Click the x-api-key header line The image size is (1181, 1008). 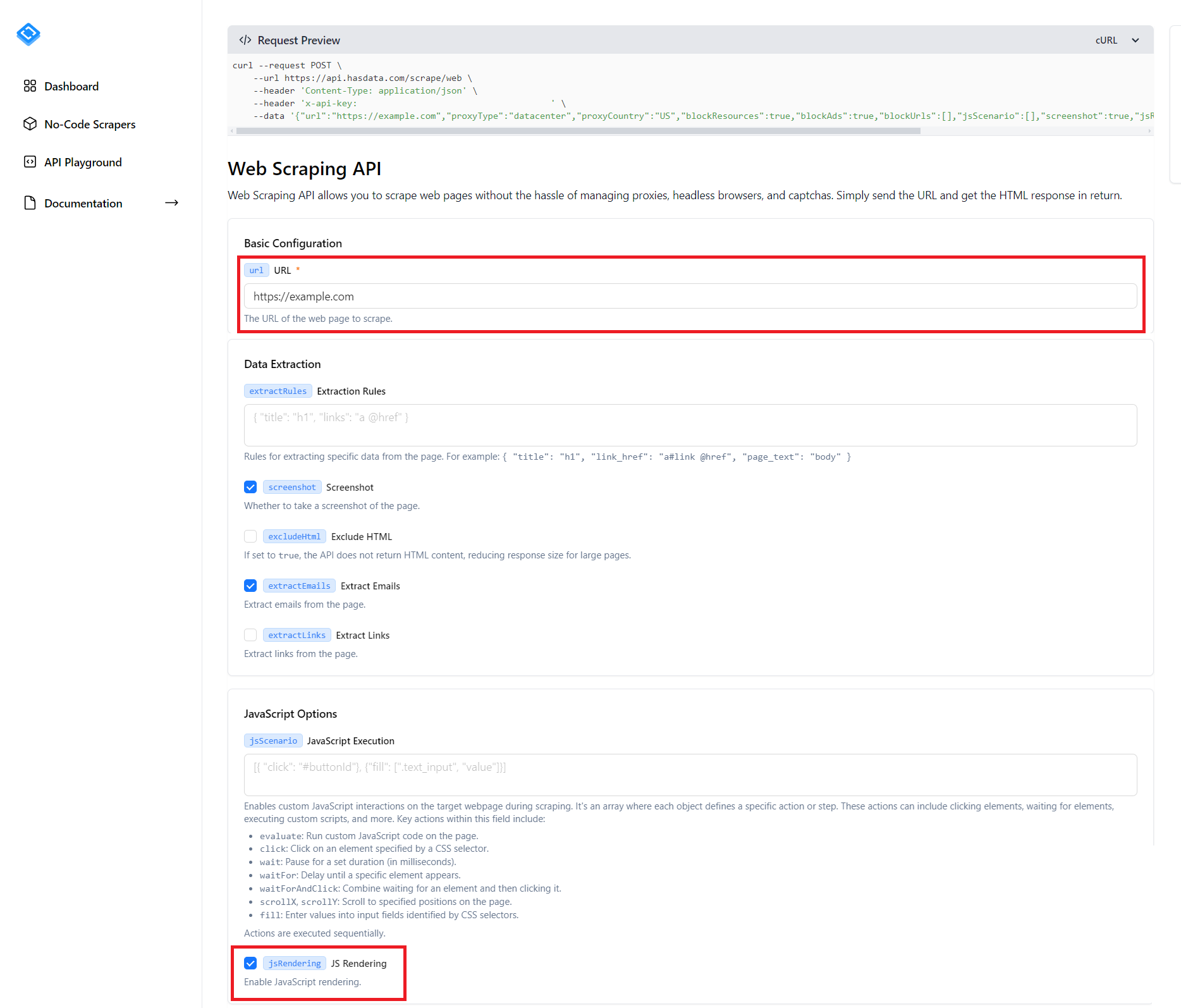click(410, 103)
